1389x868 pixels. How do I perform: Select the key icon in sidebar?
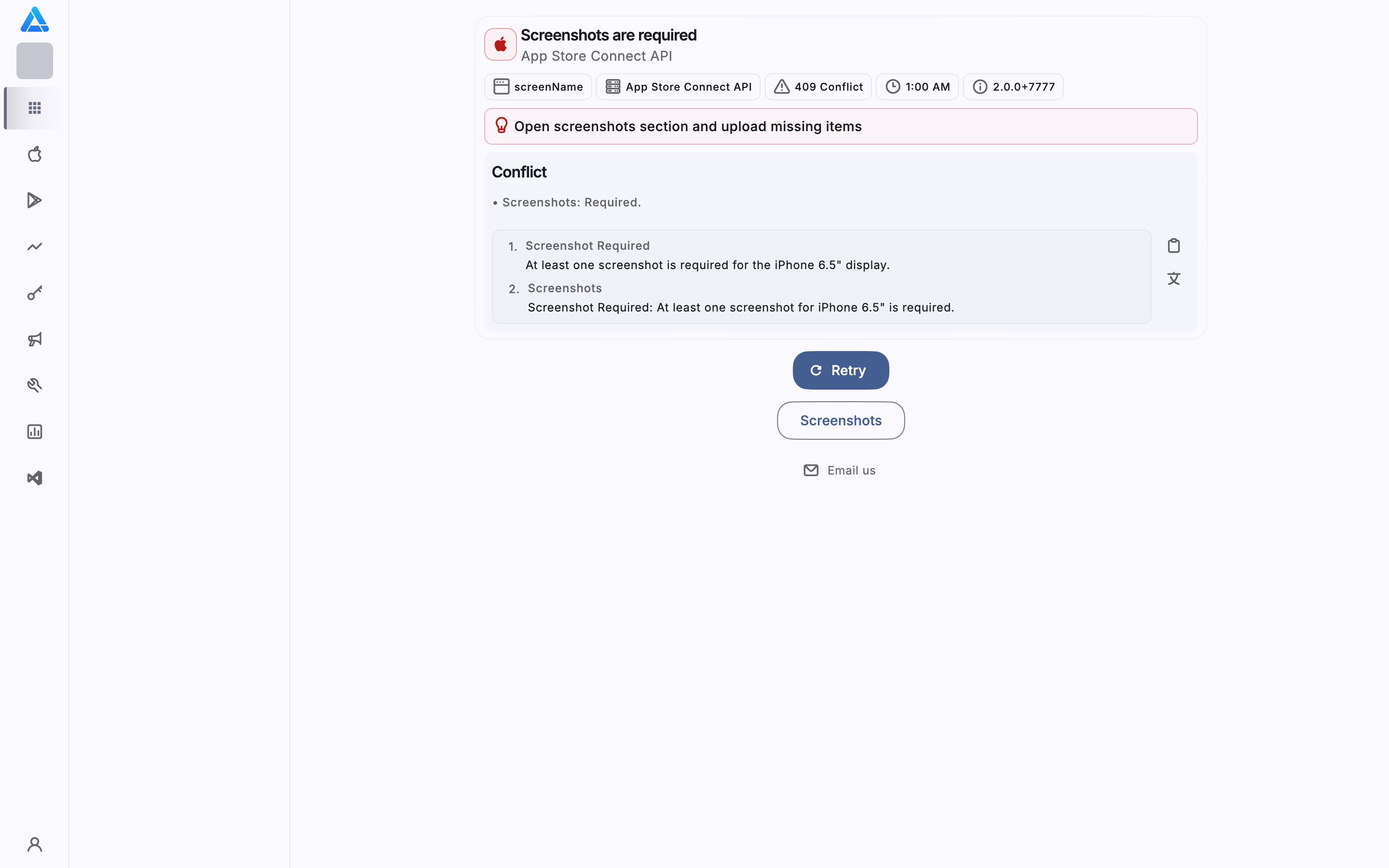(x=34, y=293)
